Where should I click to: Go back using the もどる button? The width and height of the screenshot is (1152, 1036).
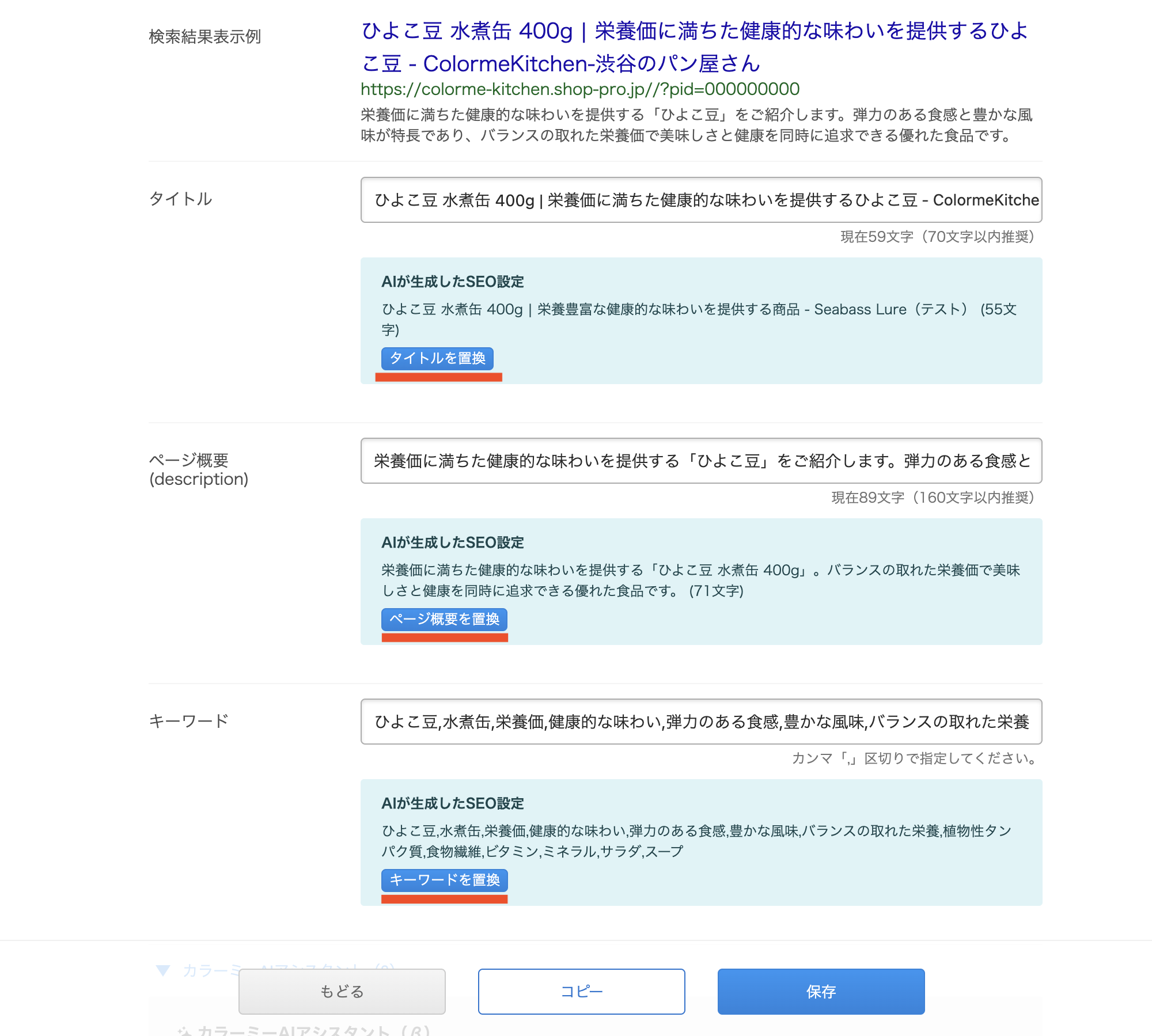pyautogui.click(x=342, y=992)
